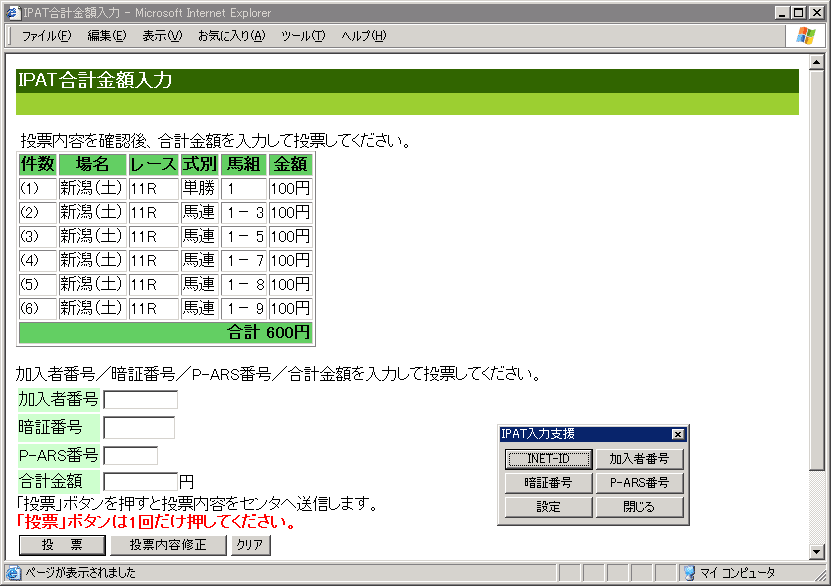Click the (6) 件数 cell
Viewport: 831px width, 586px height.
pos(38,309)
